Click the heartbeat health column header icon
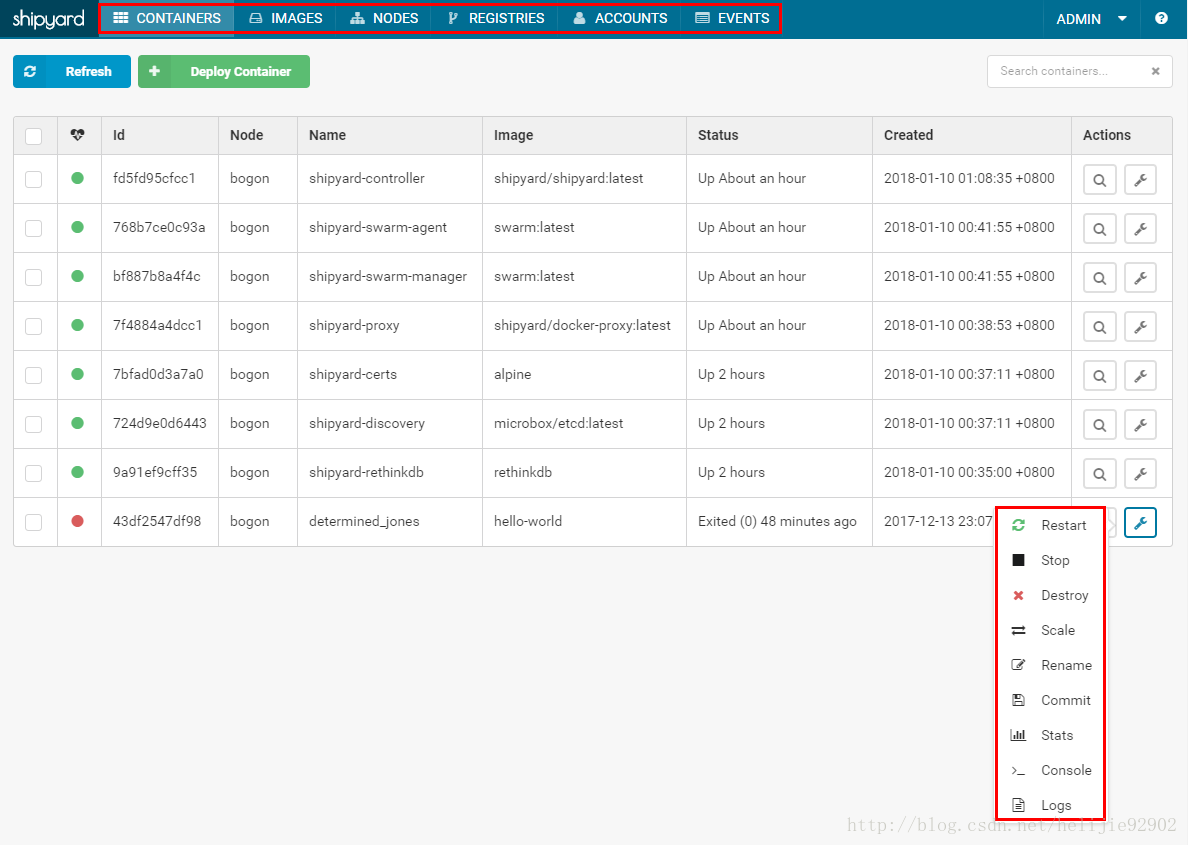The width and height of the screenshot is (1188, 845). (x=77, y=135)
